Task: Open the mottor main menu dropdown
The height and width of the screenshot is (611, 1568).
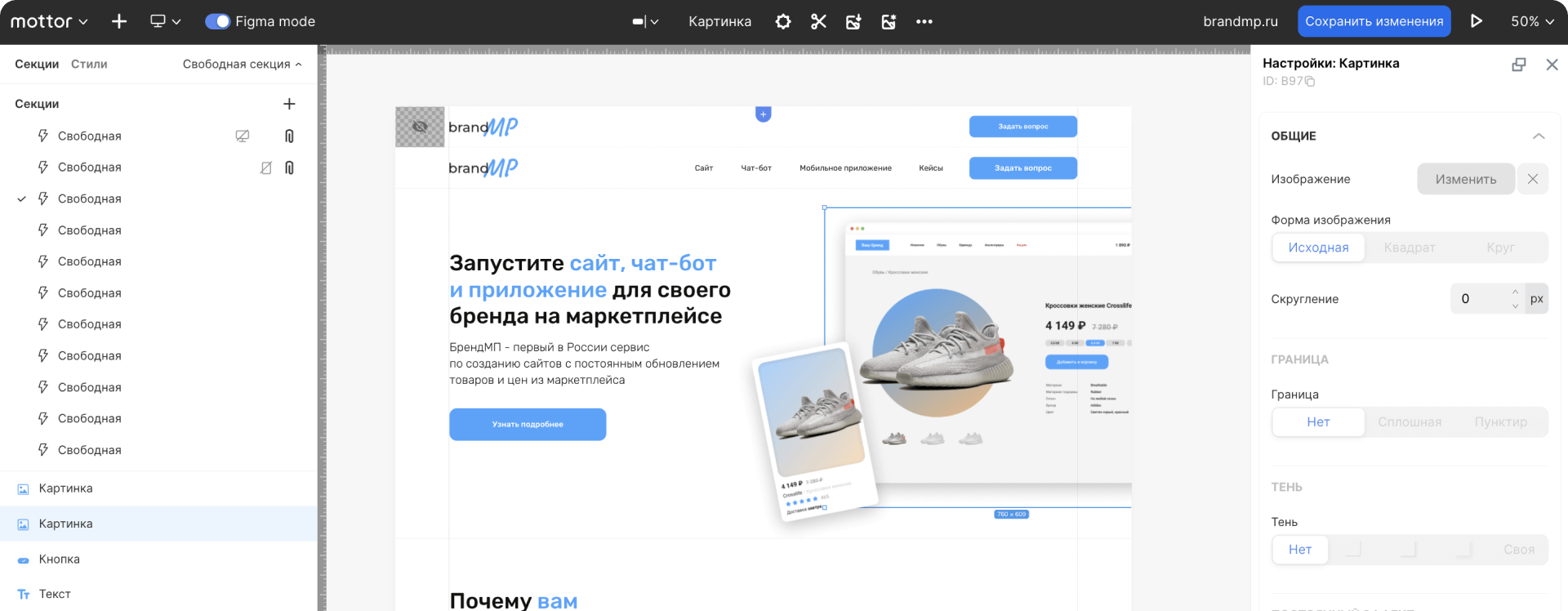Action: tap(49, 21)
